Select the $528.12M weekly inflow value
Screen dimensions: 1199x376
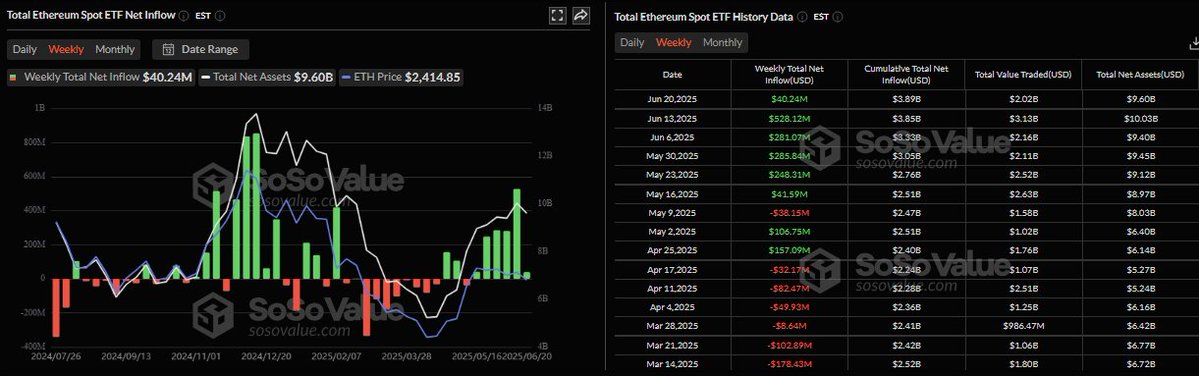(789, 118)
